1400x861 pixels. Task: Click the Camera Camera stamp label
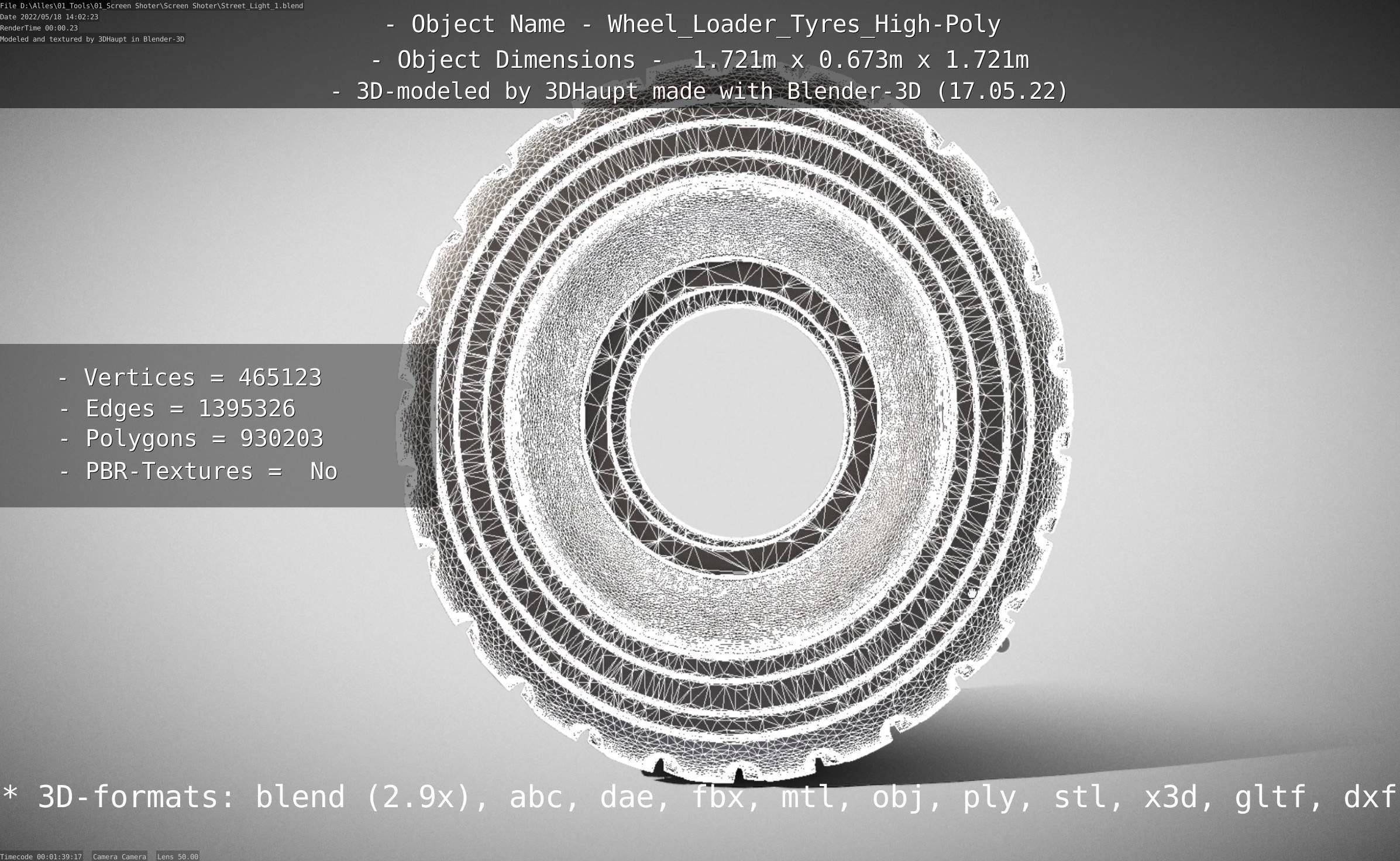click(119, 856)
